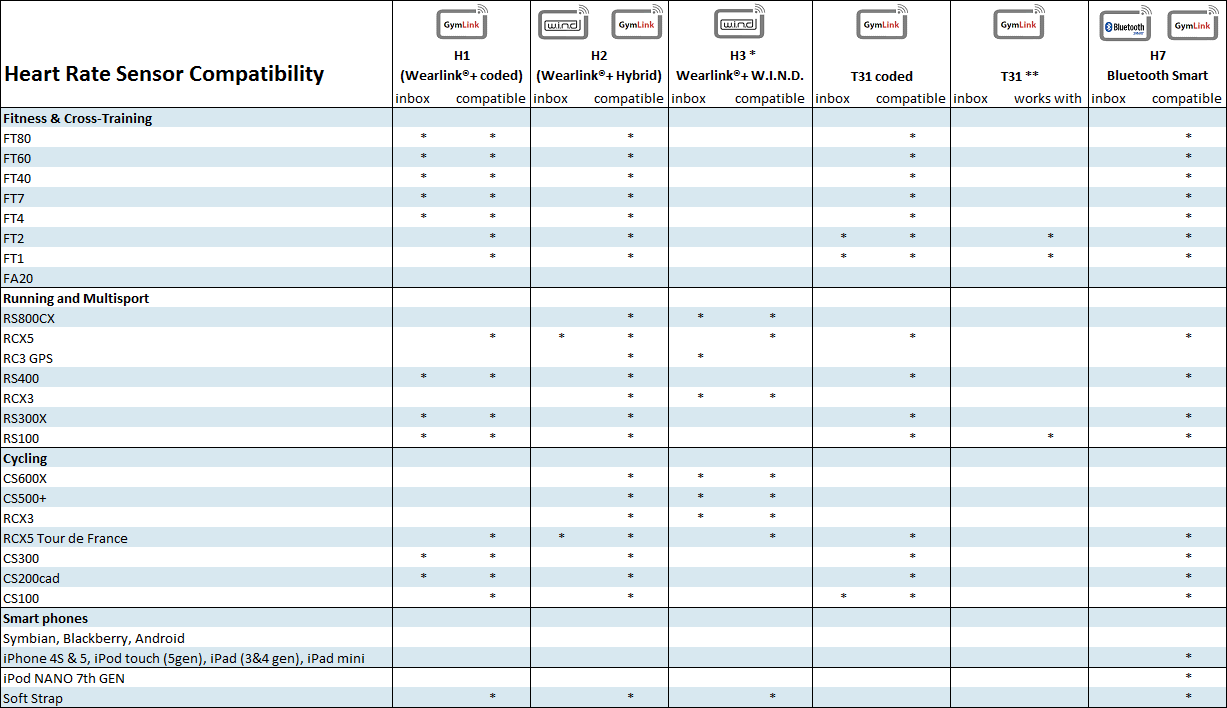The width and height of the screenshot is (1227, 708).
Task: Click the 'inbox' sub-header under H3
Action: pos(688,98)
